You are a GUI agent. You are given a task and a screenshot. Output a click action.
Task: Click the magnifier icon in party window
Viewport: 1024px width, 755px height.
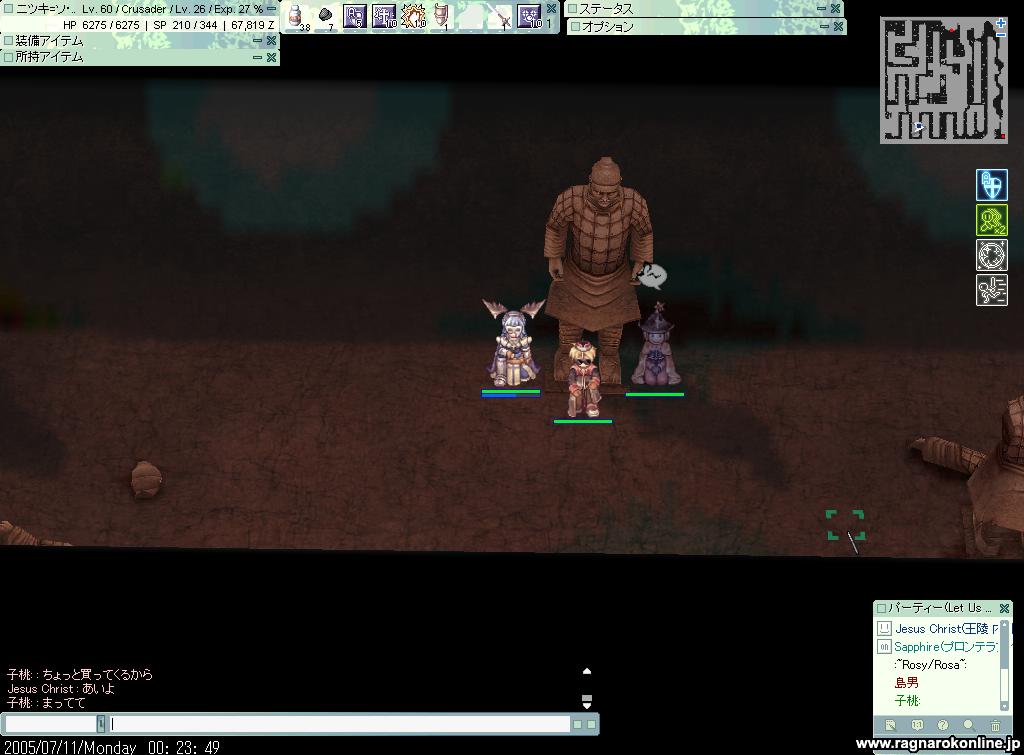pyautogui.click(x=968, y=725)
